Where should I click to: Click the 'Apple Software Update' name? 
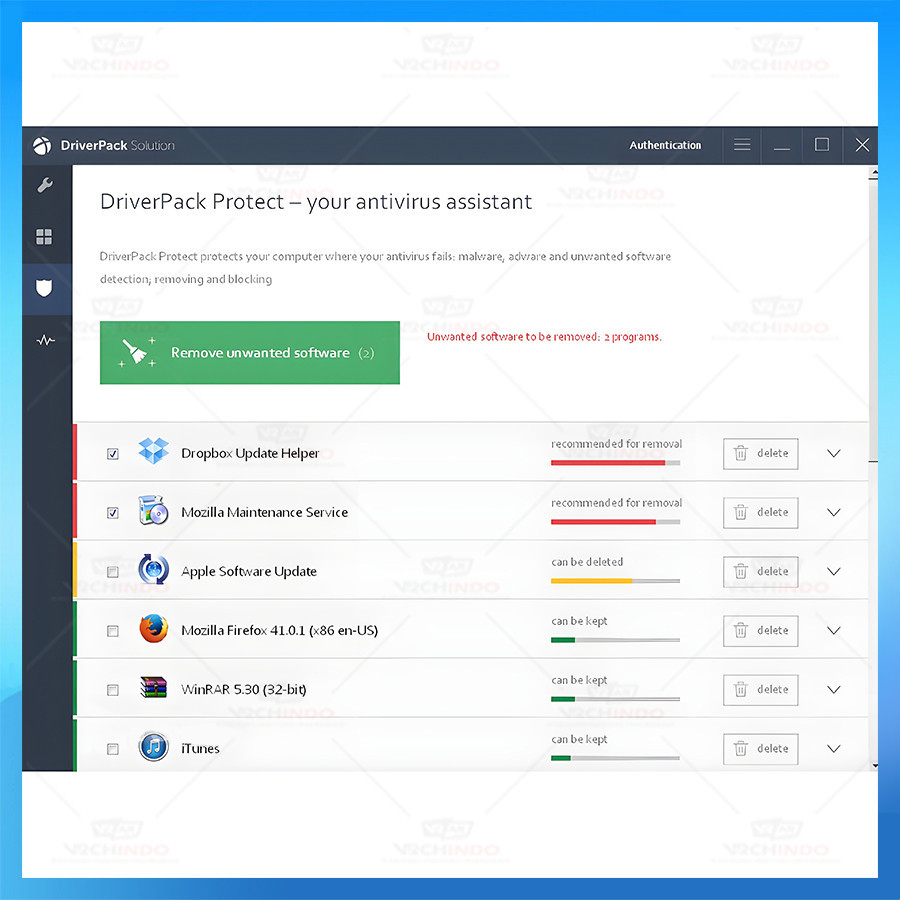tap(249, 572)
